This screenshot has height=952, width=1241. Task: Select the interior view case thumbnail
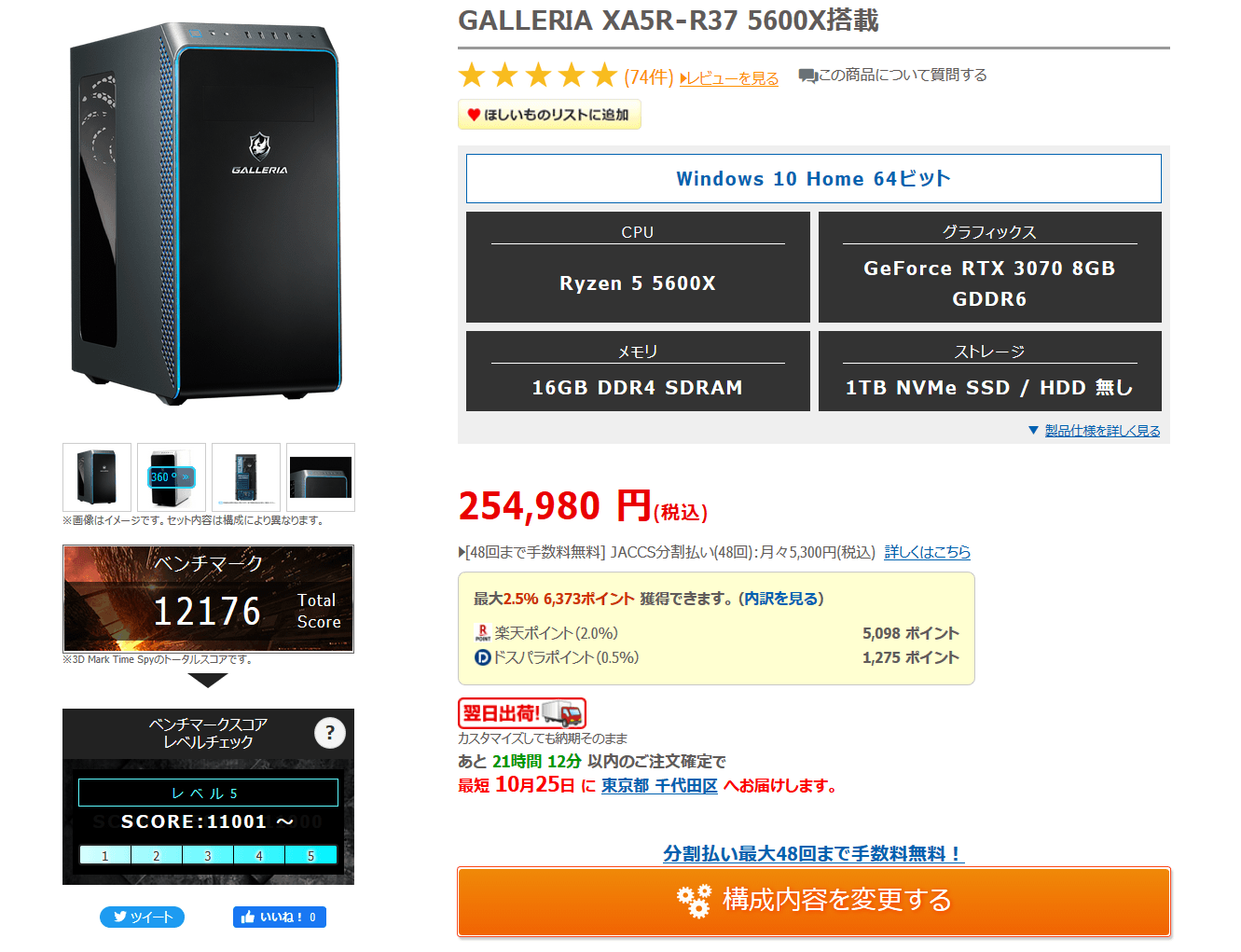[x=246, y=477]
